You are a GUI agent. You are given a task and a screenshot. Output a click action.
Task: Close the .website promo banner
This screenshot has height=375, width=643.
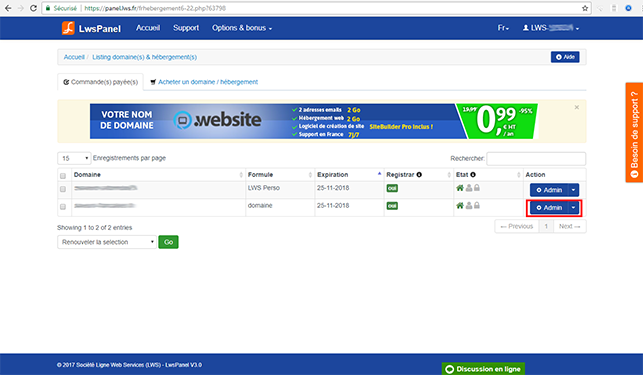[577, 107]
